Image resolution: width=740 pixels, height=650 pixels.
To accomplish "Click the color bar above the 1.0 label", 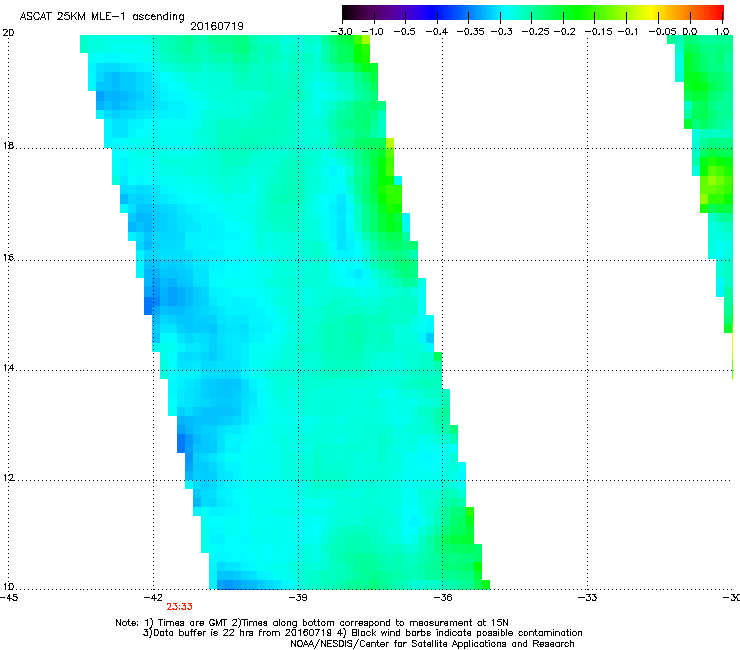I will pos(721,12).
